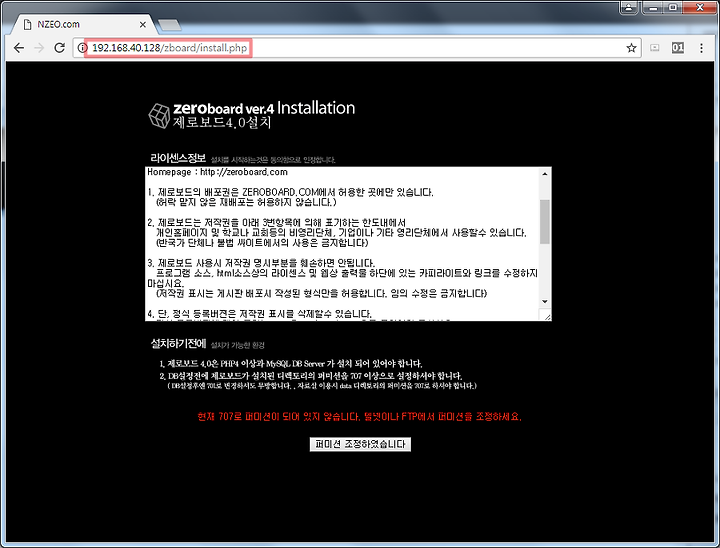Open the Chrome three-dot menu
The image size is (720, 548).
pos(701,48)
